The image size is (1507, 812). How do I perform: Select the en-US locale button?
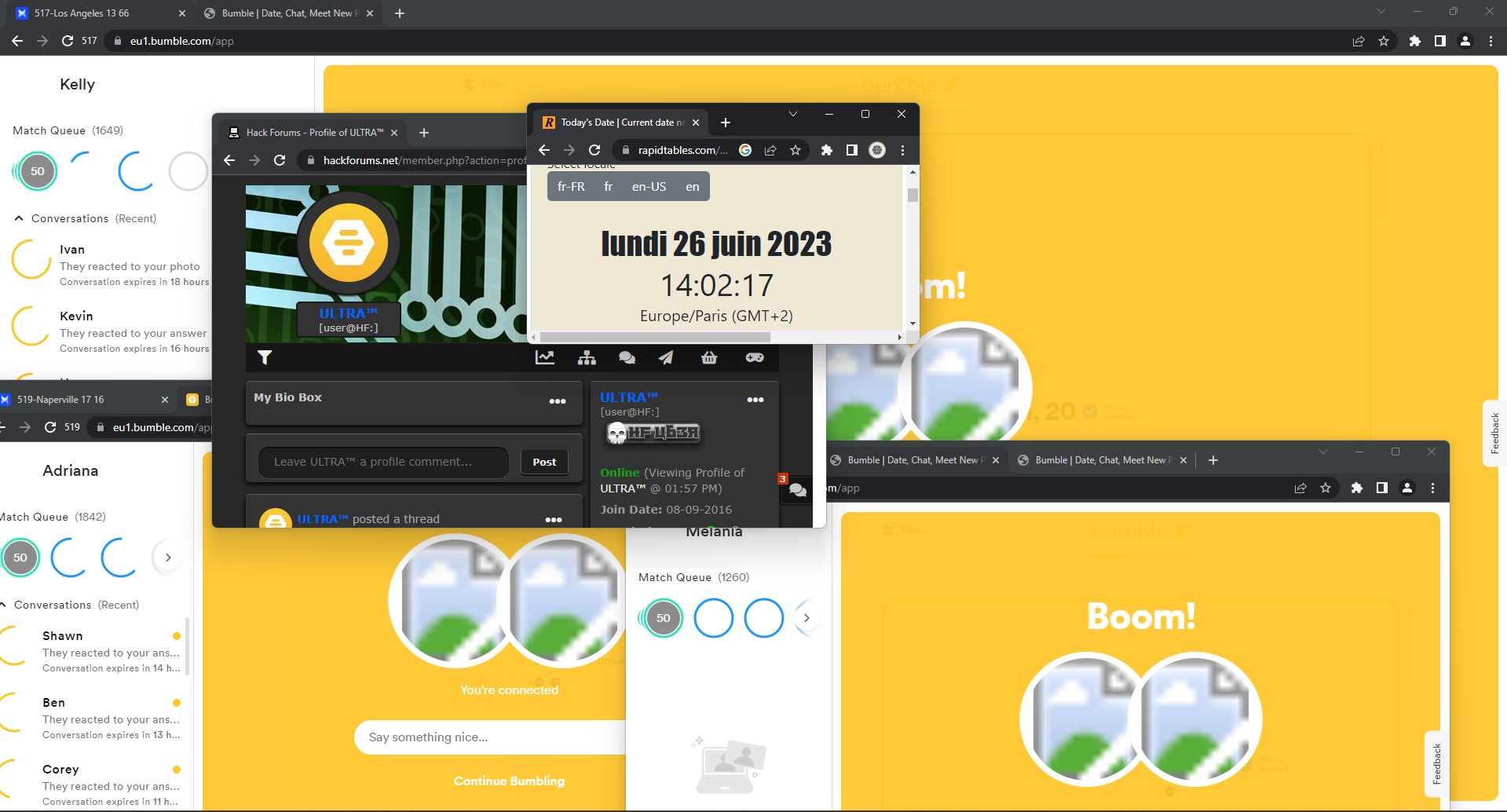[649, 187]
